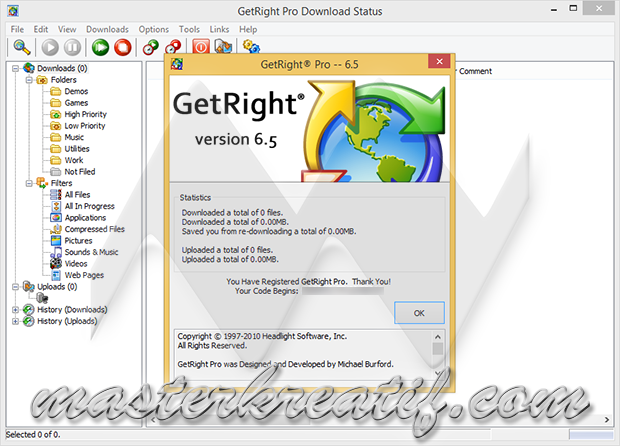Viewport: 620px width, 446px height.
Task: Click the green connect link toolbar icon
Action: [151, 47]
